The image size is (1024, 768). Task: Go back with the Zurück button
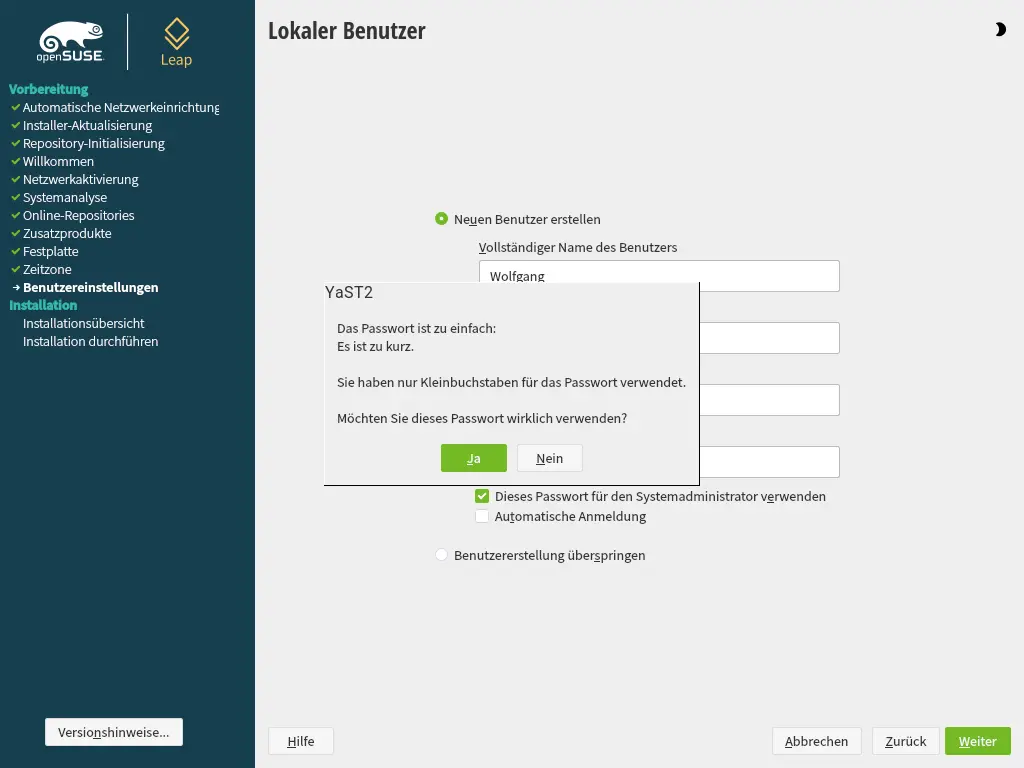pos(906,741)
